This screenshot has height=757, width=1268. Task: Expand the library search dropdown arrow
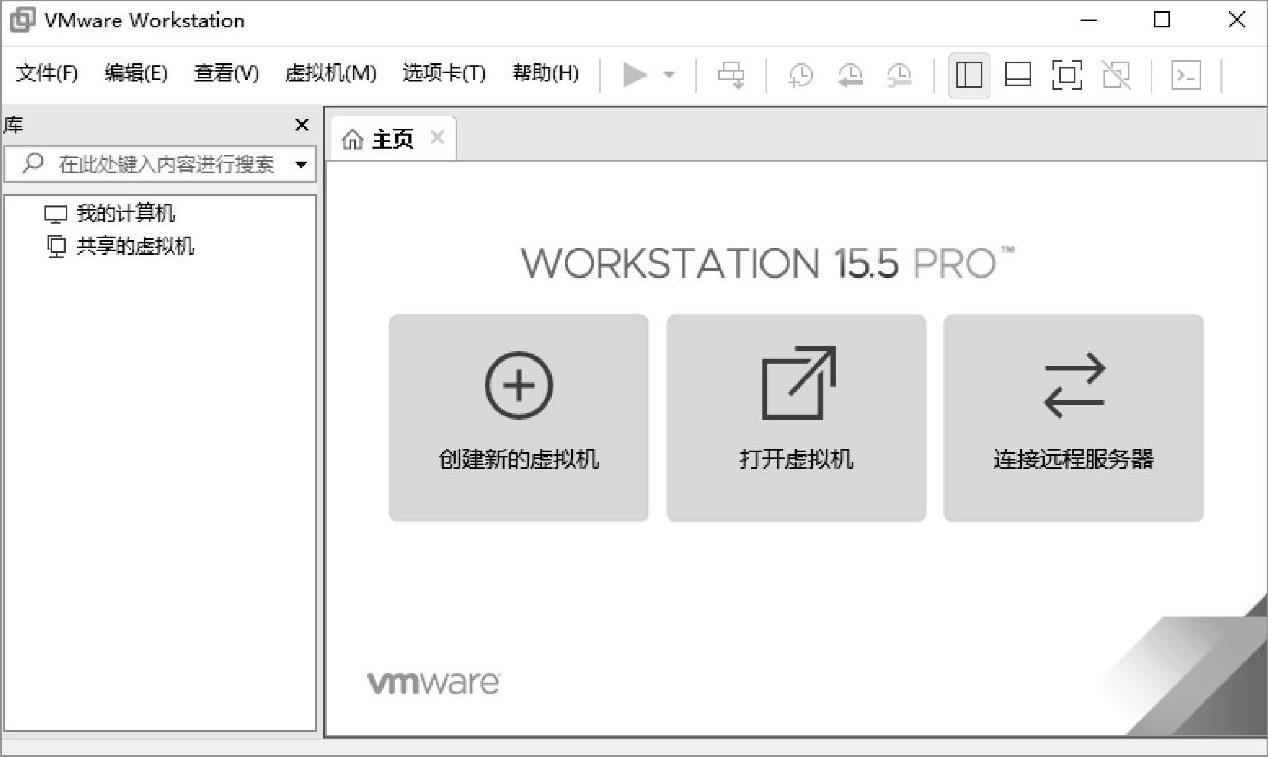point(301,165)
